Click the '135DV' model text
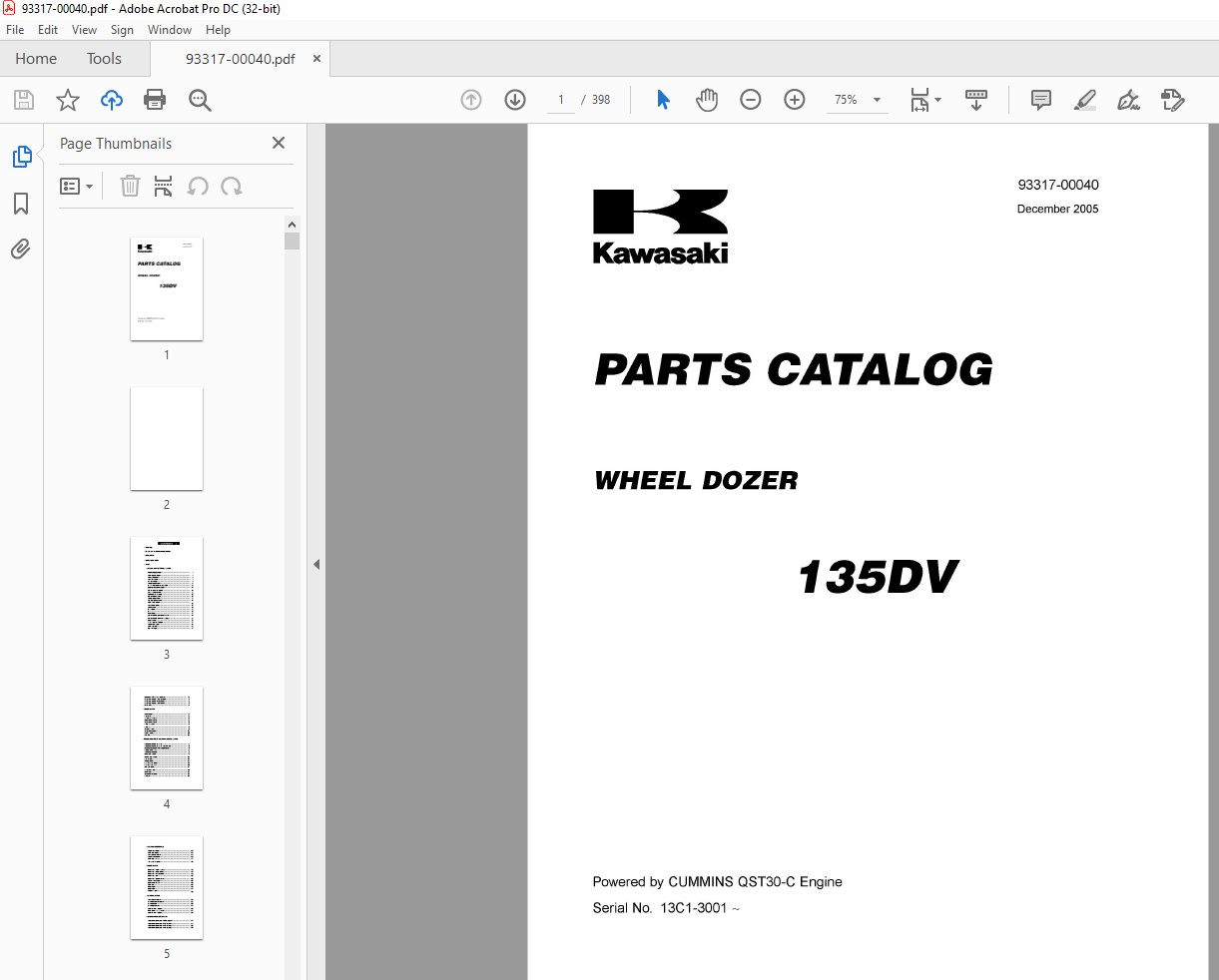 [x=879, y=577]
